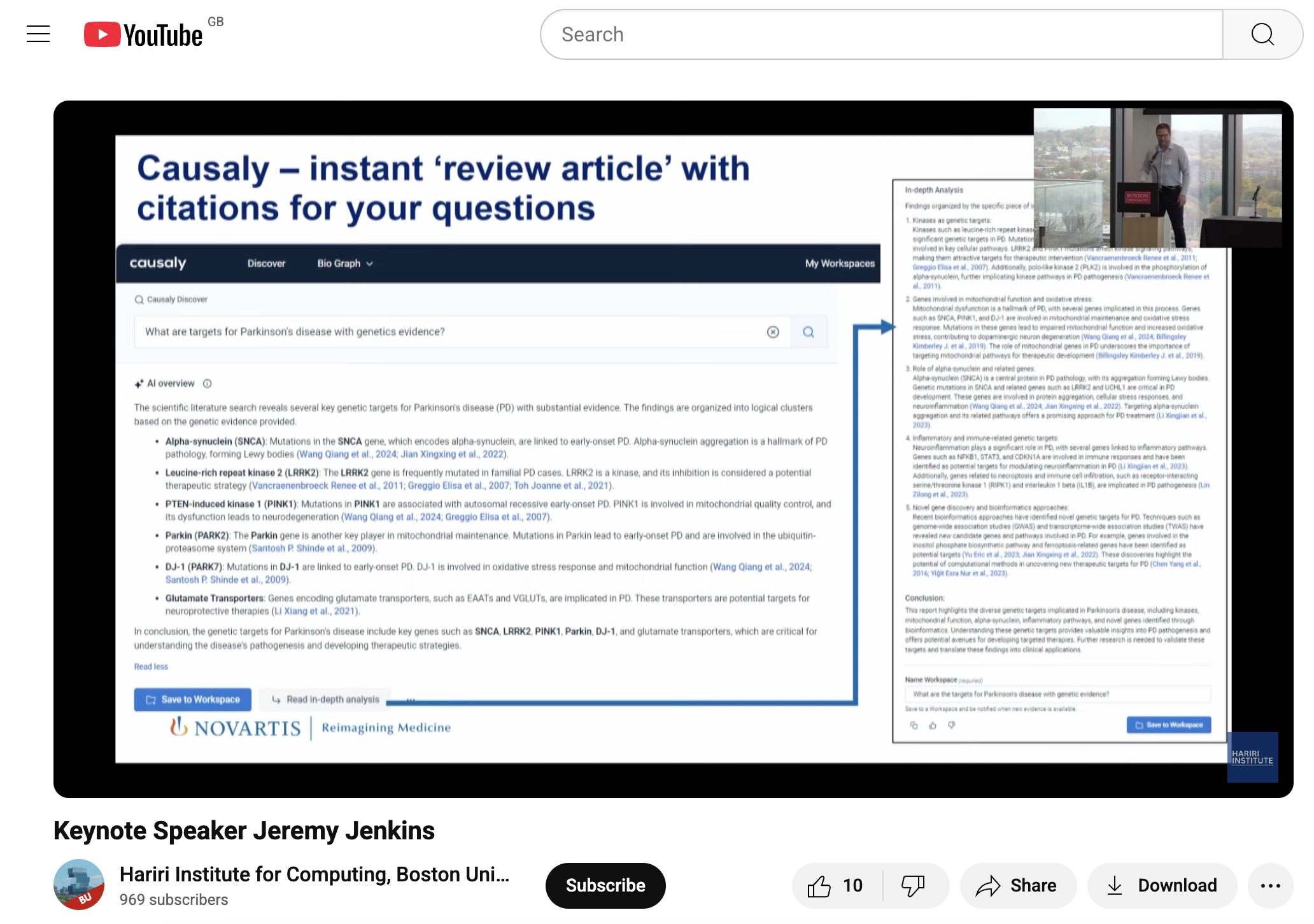Open the Hariri Institute for Computing channel name
The image size is (1314, 924).
coord(314,874)
